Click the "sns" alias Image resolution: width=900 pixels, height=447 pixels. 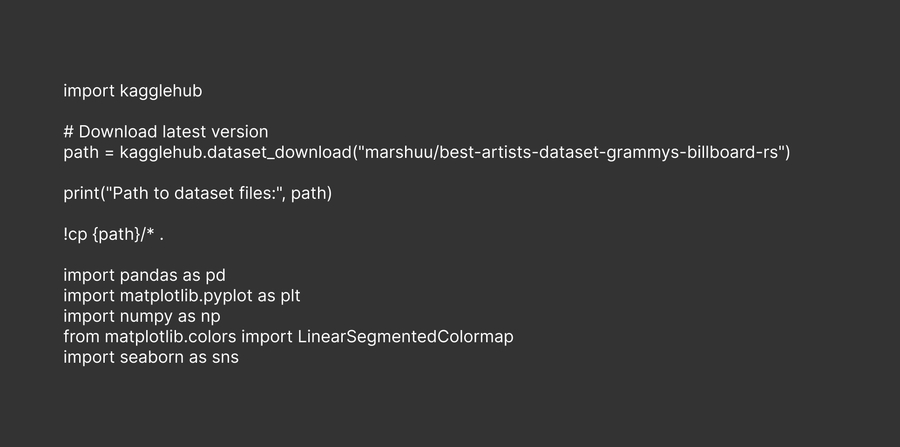pyautogui.click(x=224, y=357)
